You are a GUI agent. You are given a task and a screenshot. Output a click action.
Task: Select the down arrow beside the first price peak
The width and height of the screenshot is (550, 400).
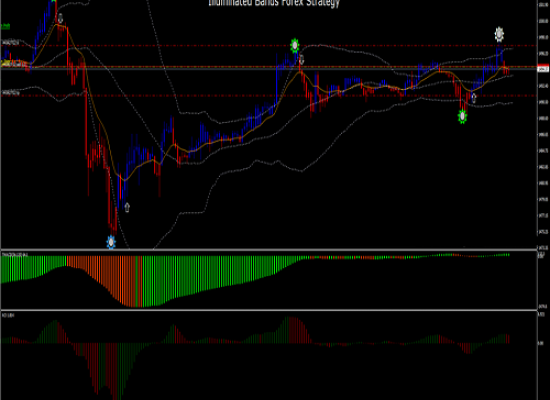[x=60, y=18]
